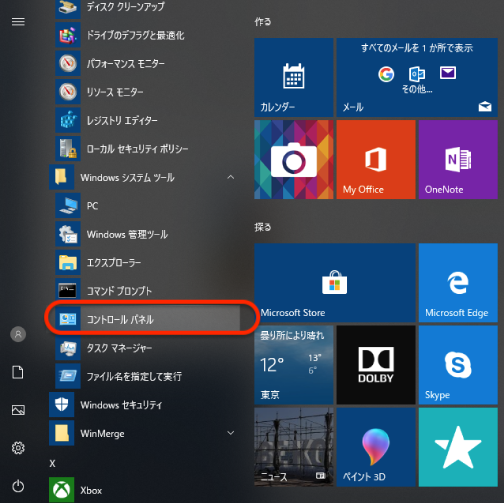Screen dimensions: 504x503
Task: Open the メール tile
Action: click(x=417, y=77)
